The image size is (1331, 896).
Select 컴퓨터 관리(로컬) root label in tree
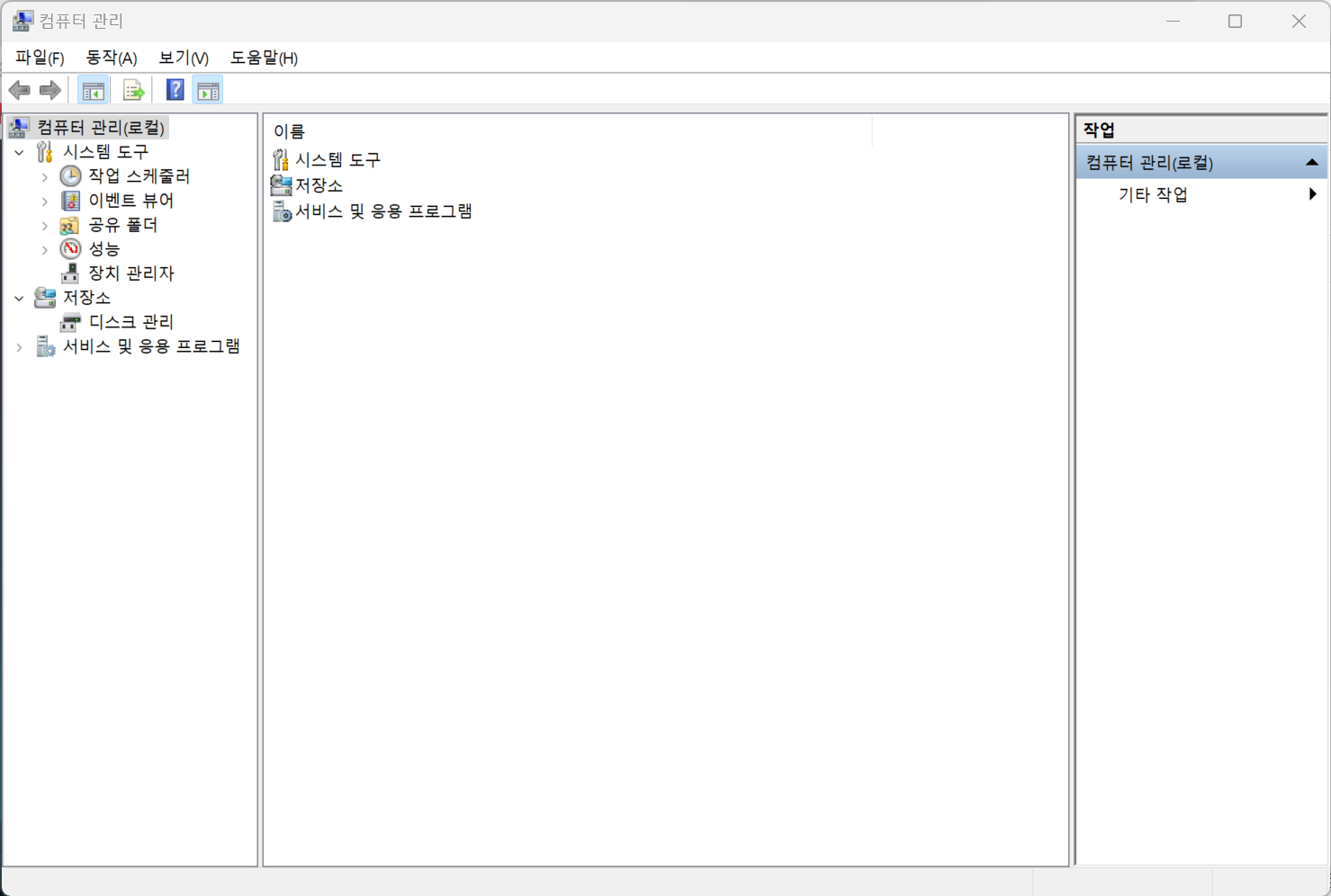[x=101, y=128]
